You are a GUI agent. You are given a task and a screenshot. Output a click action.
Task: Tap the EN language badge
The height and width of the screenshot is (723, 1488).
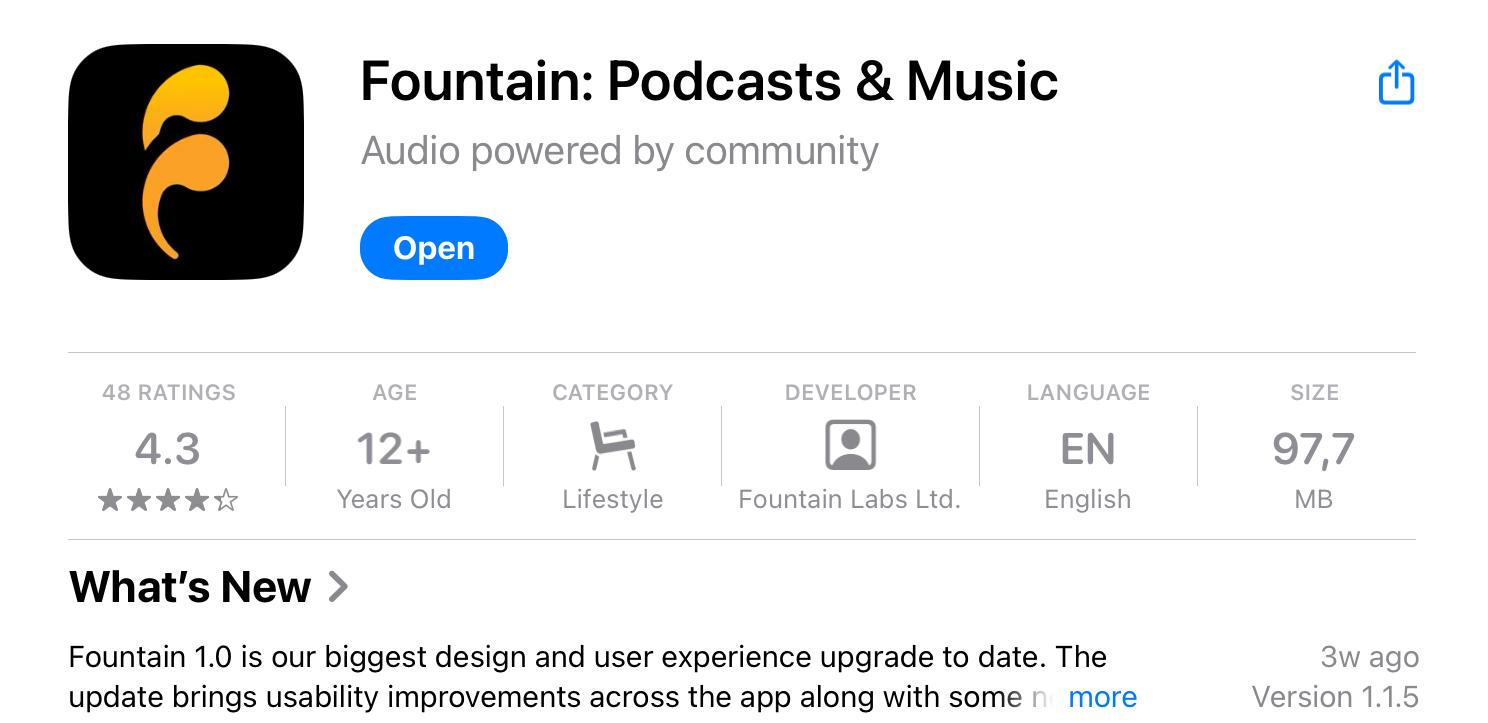pos(1088,450)
